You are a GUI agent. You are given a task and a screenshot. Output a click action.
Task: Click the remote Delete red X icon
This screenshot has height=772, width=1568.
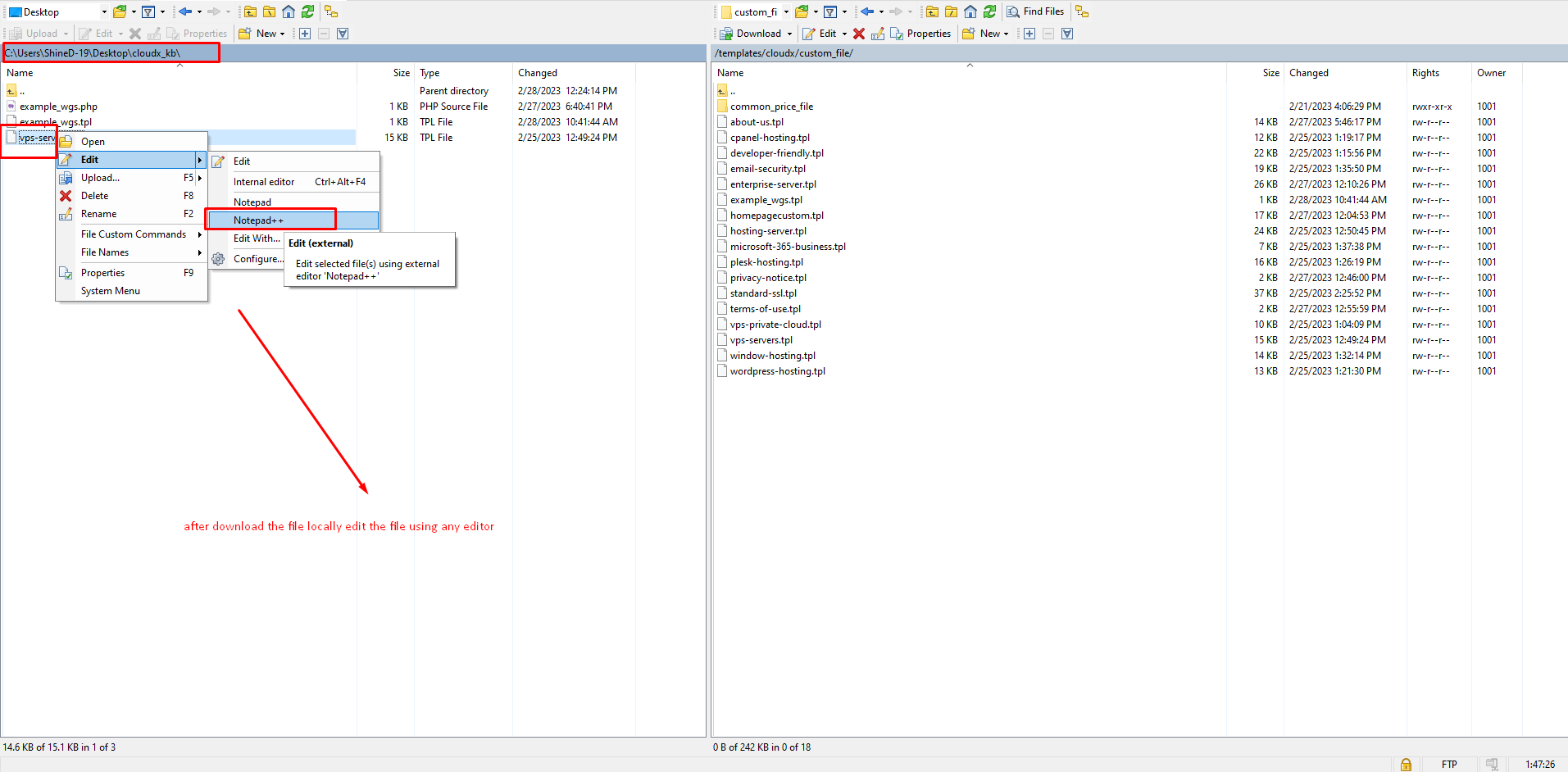coord(859,34)
